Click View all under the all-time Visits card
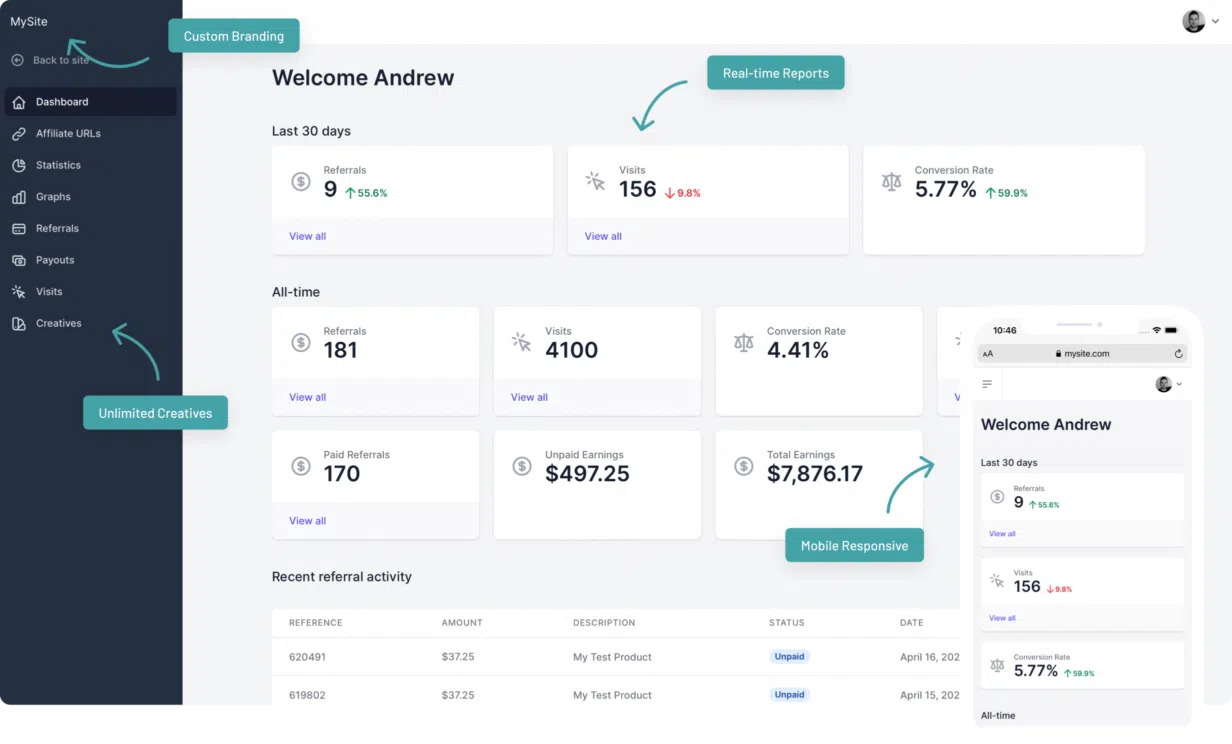This screenshot has height=744, width=1232. (528, 397)
